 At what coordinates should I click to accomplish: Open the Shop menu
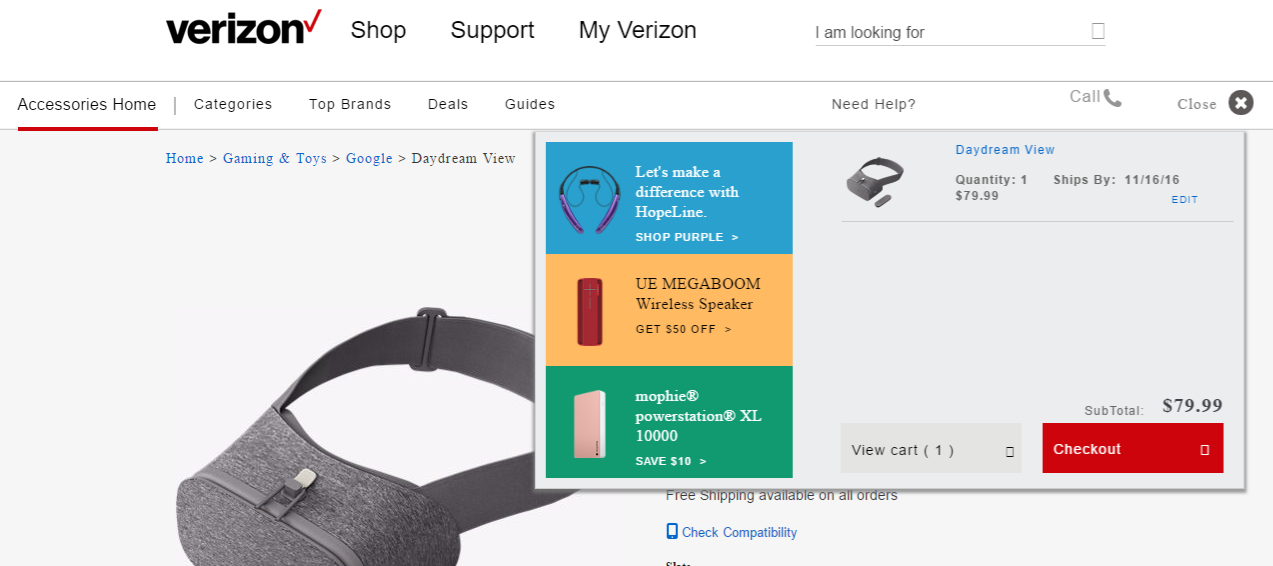pos(378,31)
